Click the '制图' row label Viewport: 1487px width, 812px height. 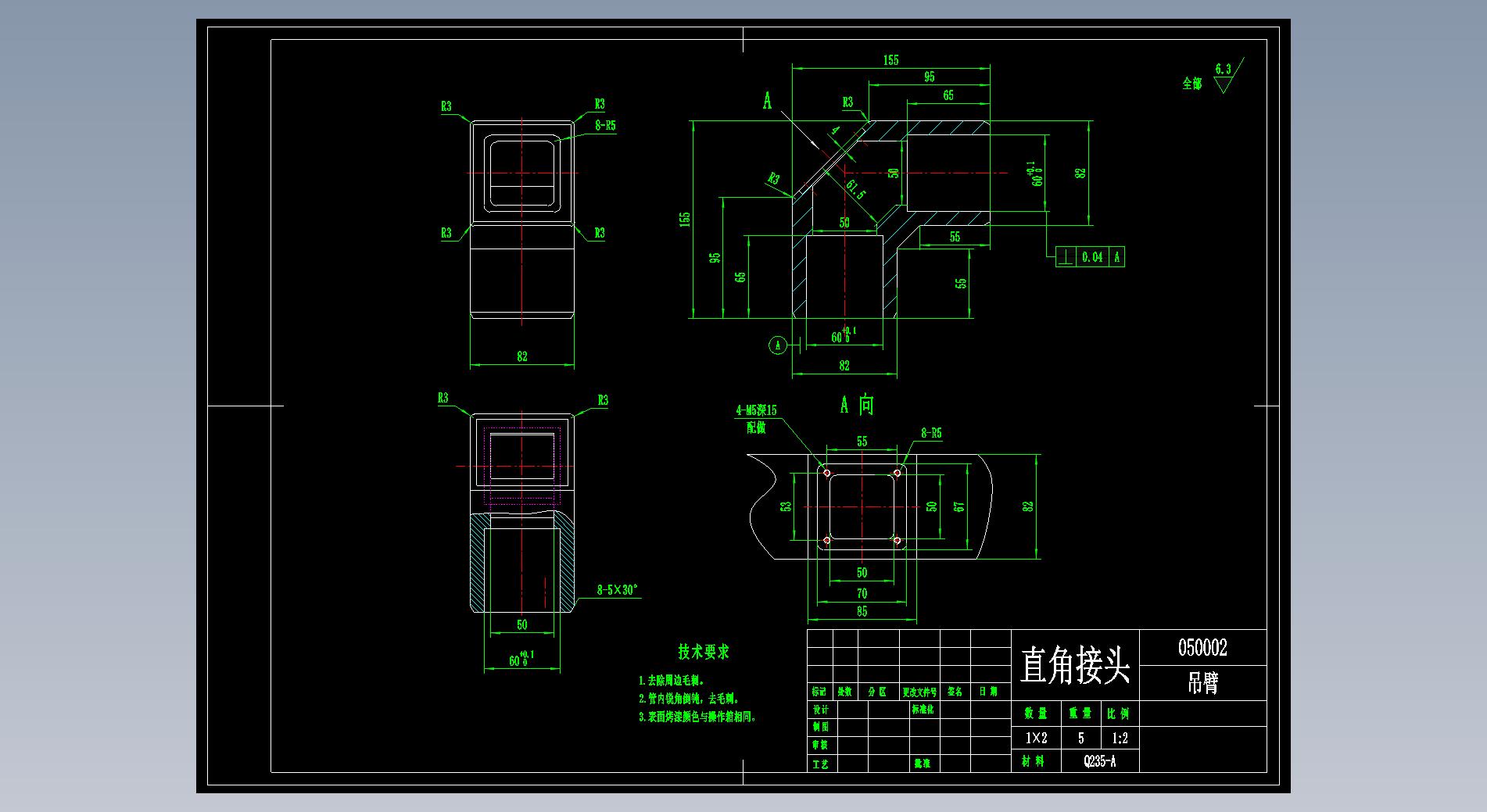coord(820,727)
